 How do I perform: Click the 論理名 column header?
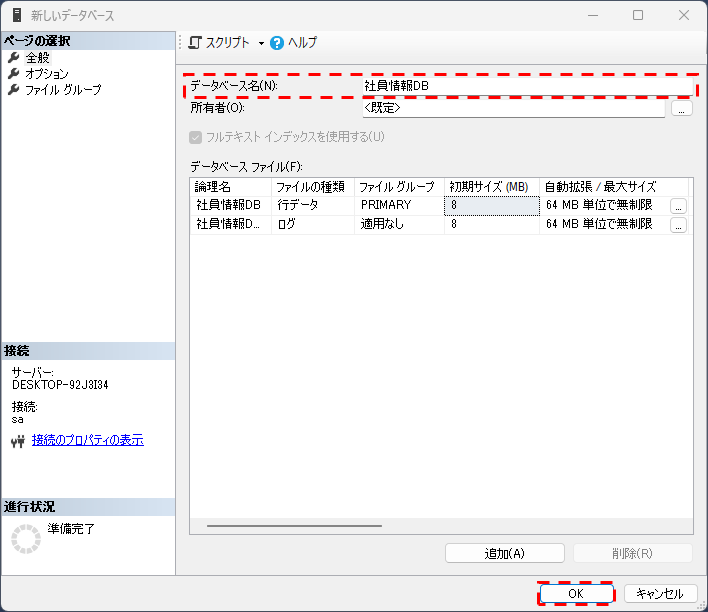(230, 187)
